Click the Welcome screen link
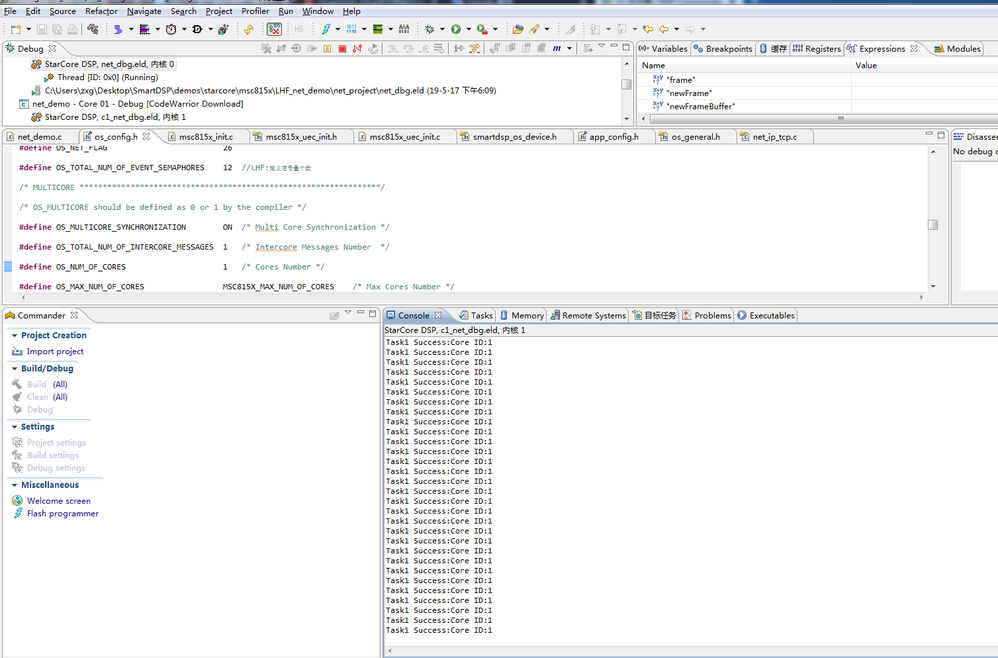Viewport: 998px width, 658px height. [59, 501]
